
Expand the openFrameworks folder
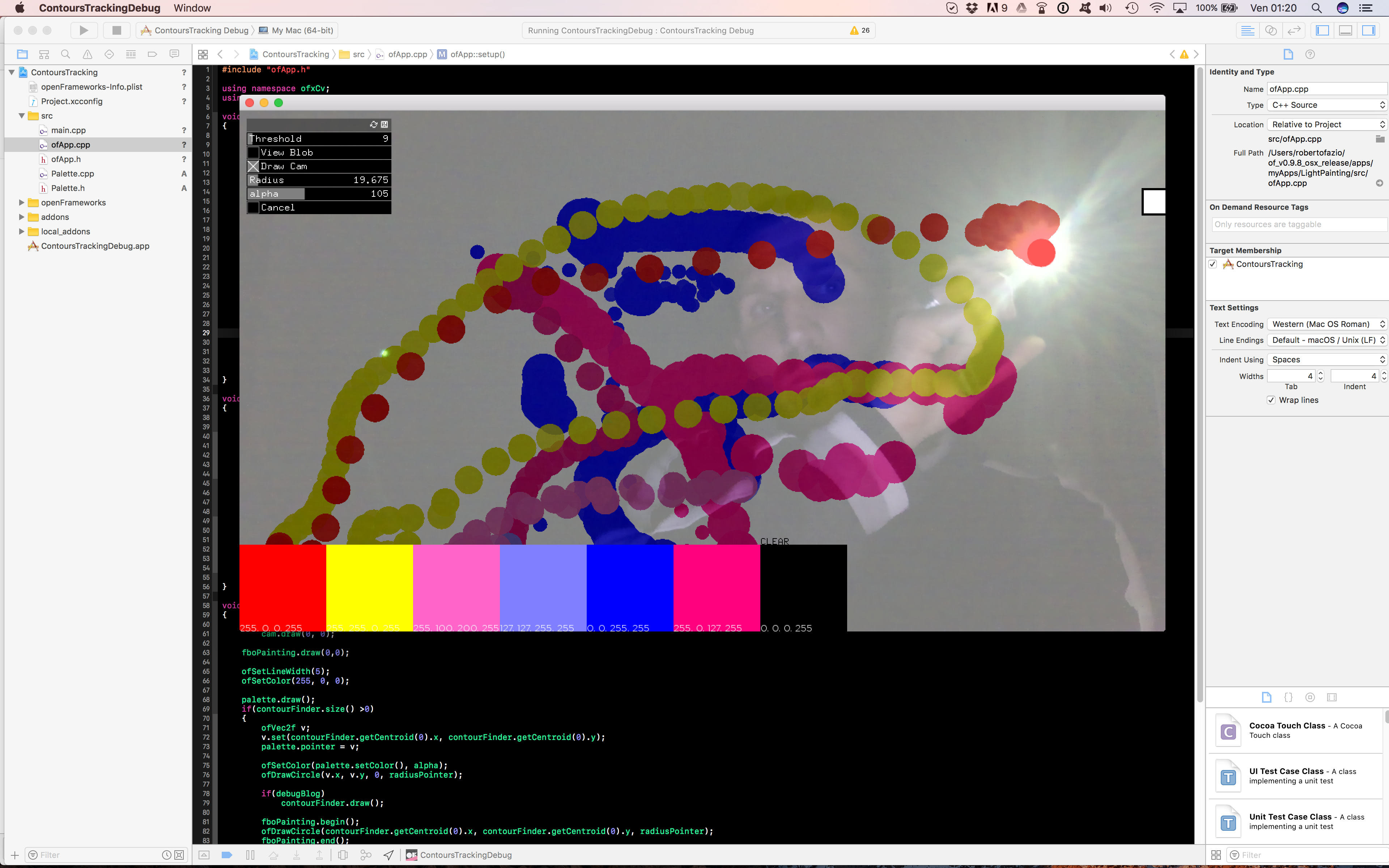pyautogui.click(x=21, y=203)
